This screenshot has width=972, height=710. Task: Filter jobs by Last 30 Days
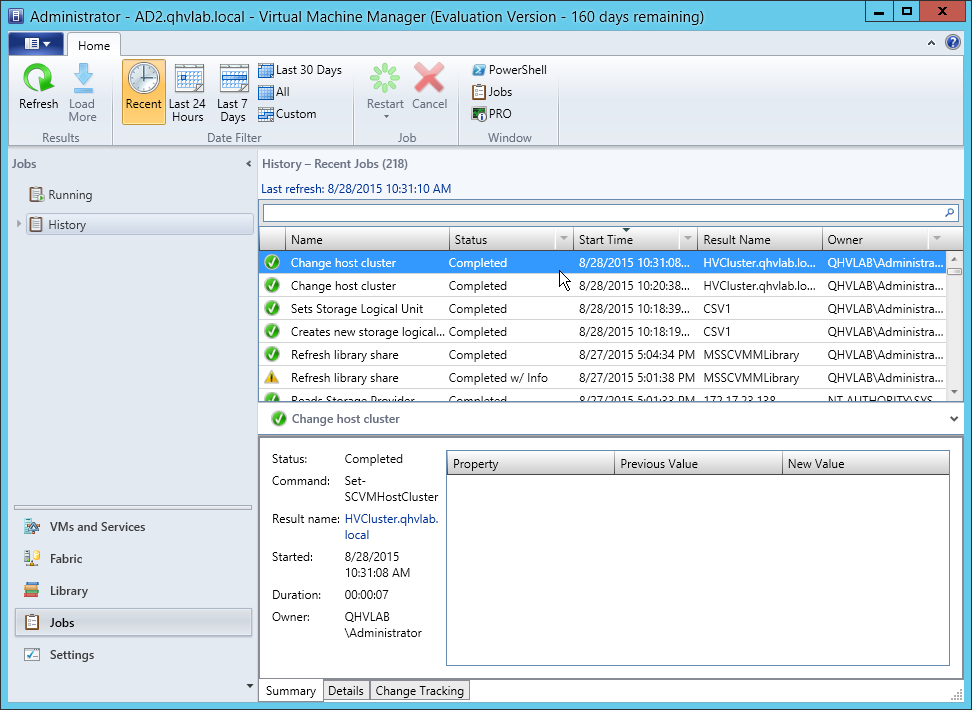point(300,70)
